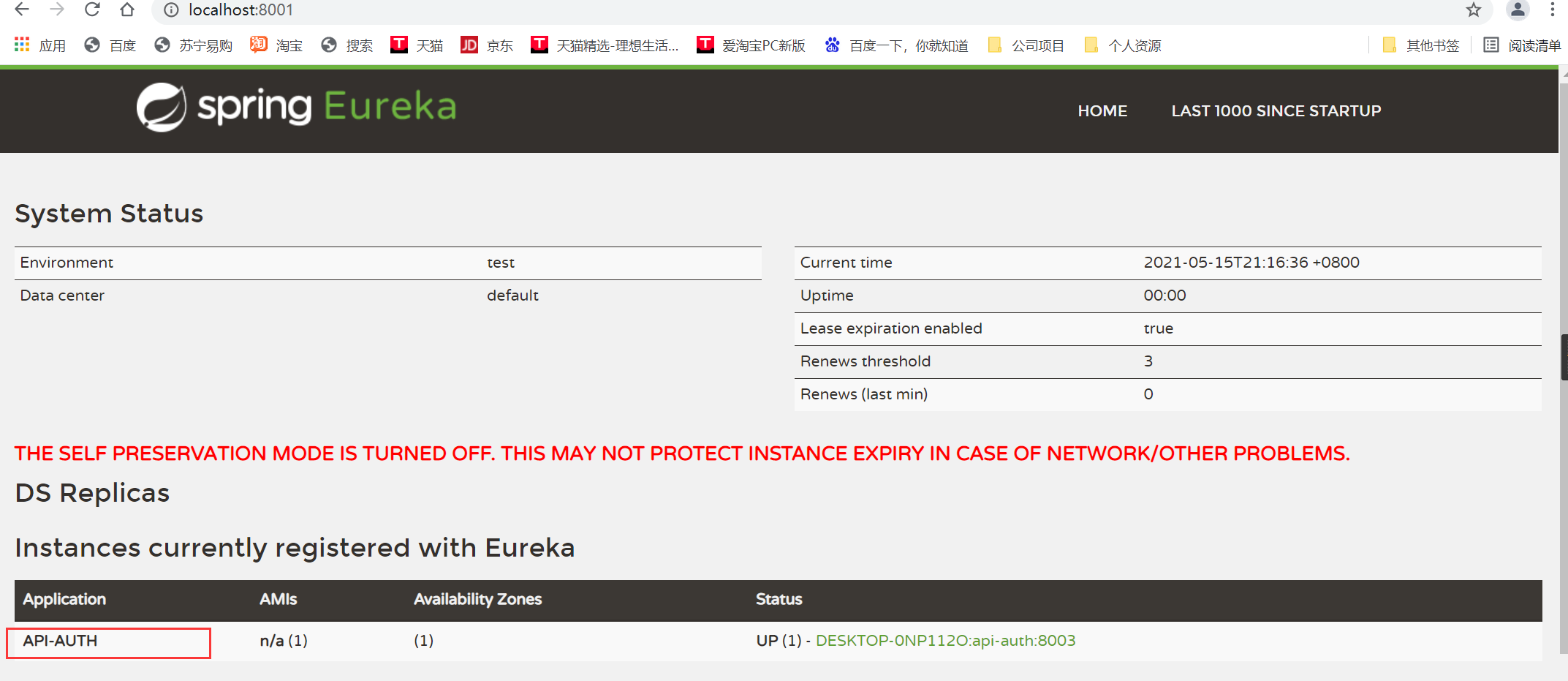Open the Baidu 百度 bookmark
This screenshot has height=681, width=1568.
110,45
